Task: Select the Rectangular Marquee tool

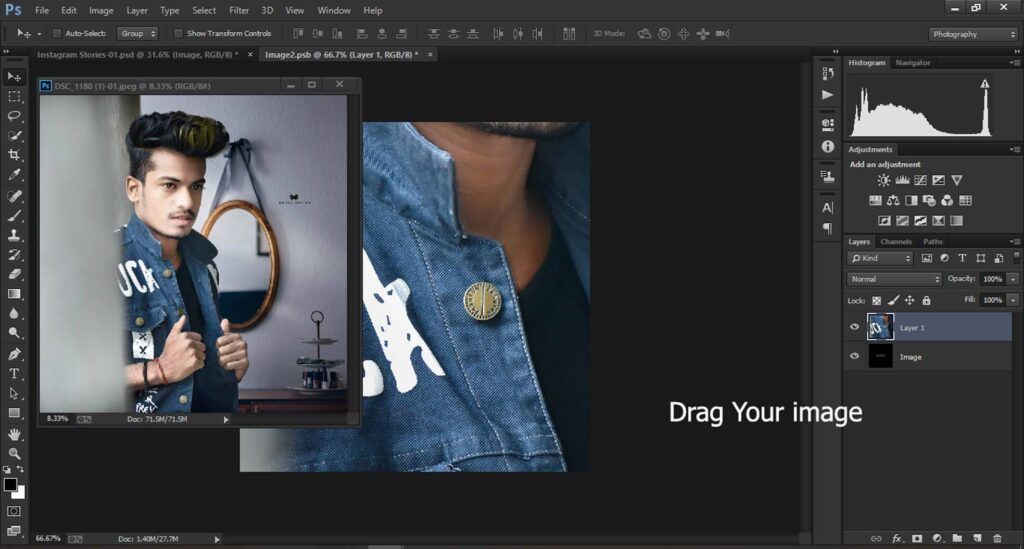Action: click(14, 97)
